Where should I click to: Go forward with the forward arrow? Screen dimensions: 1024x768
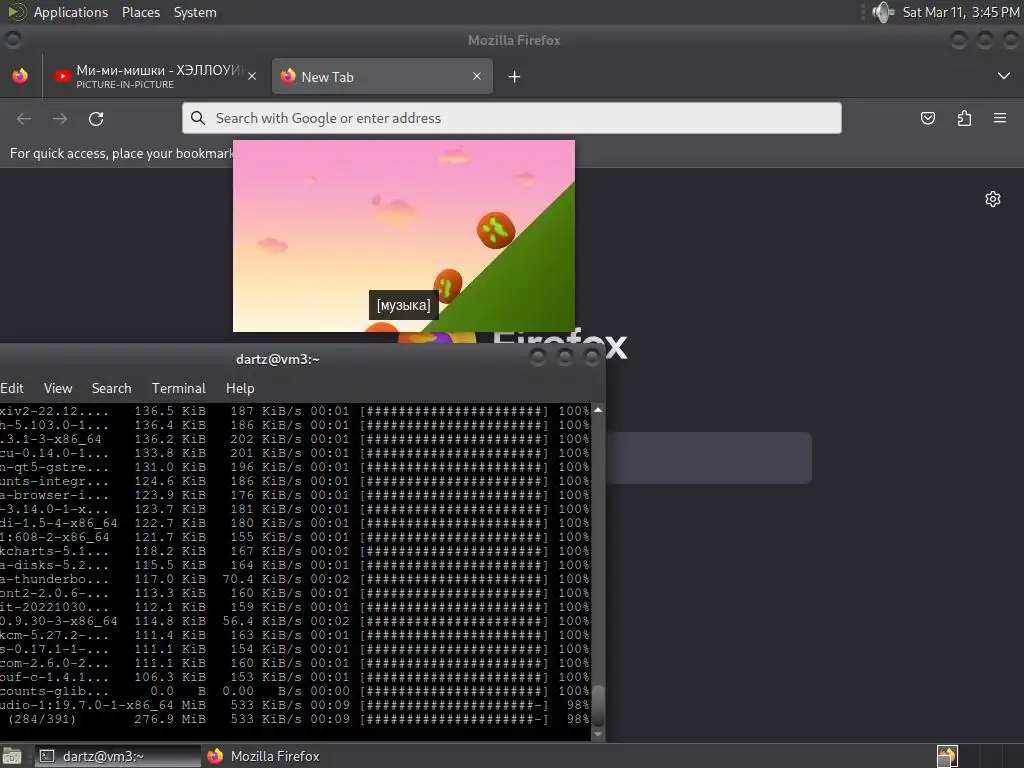[x=60, y=119]
